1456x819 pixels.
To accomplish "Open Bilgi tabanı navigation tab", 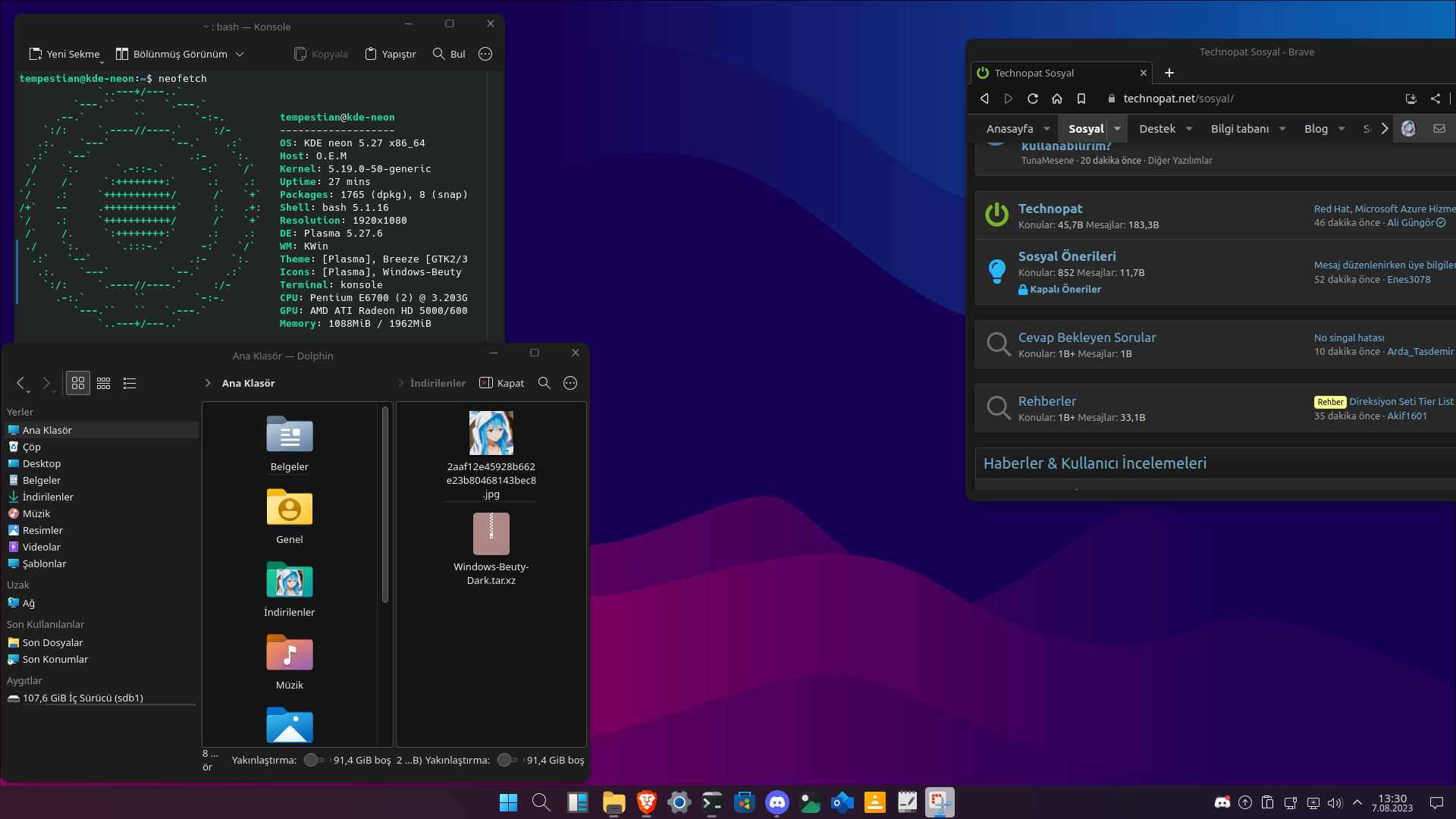I will (1239, 129).
